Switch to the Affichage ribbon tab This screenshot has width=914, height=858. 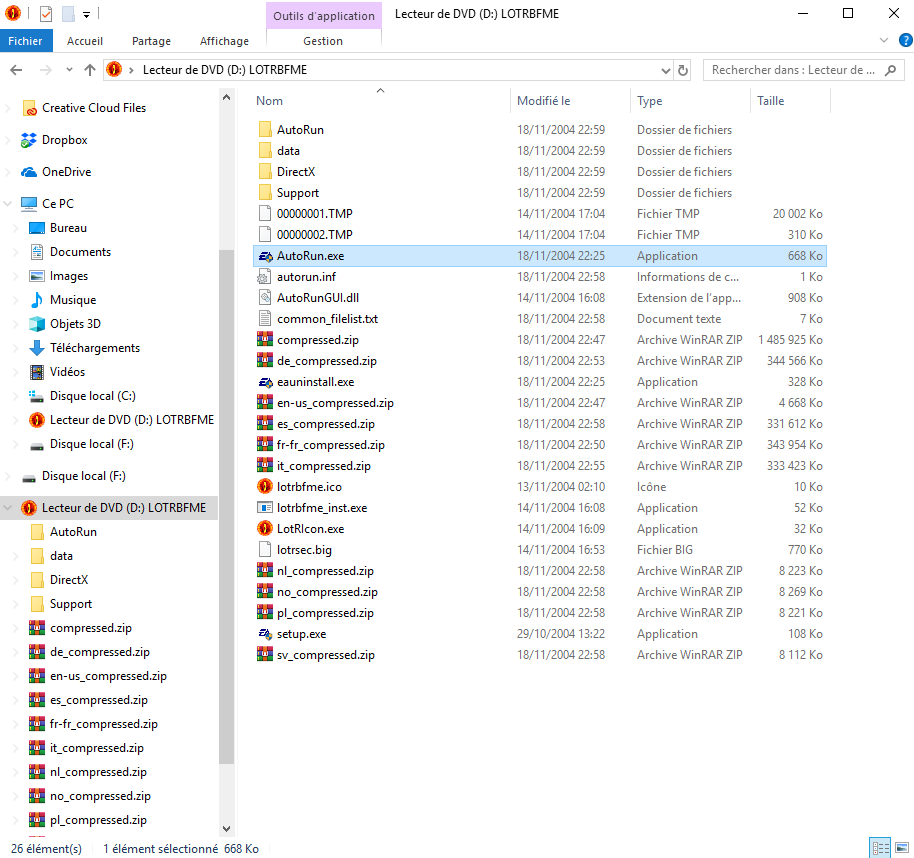click(224, 41)
